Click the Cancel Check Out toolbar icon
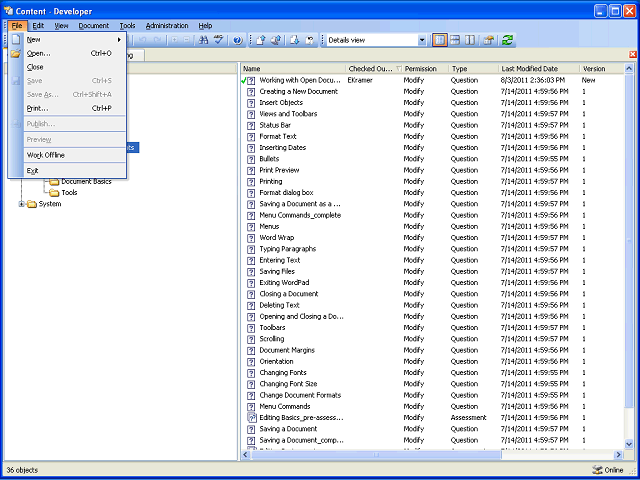Screen dimensions: 640x480 tap(310, 40)
